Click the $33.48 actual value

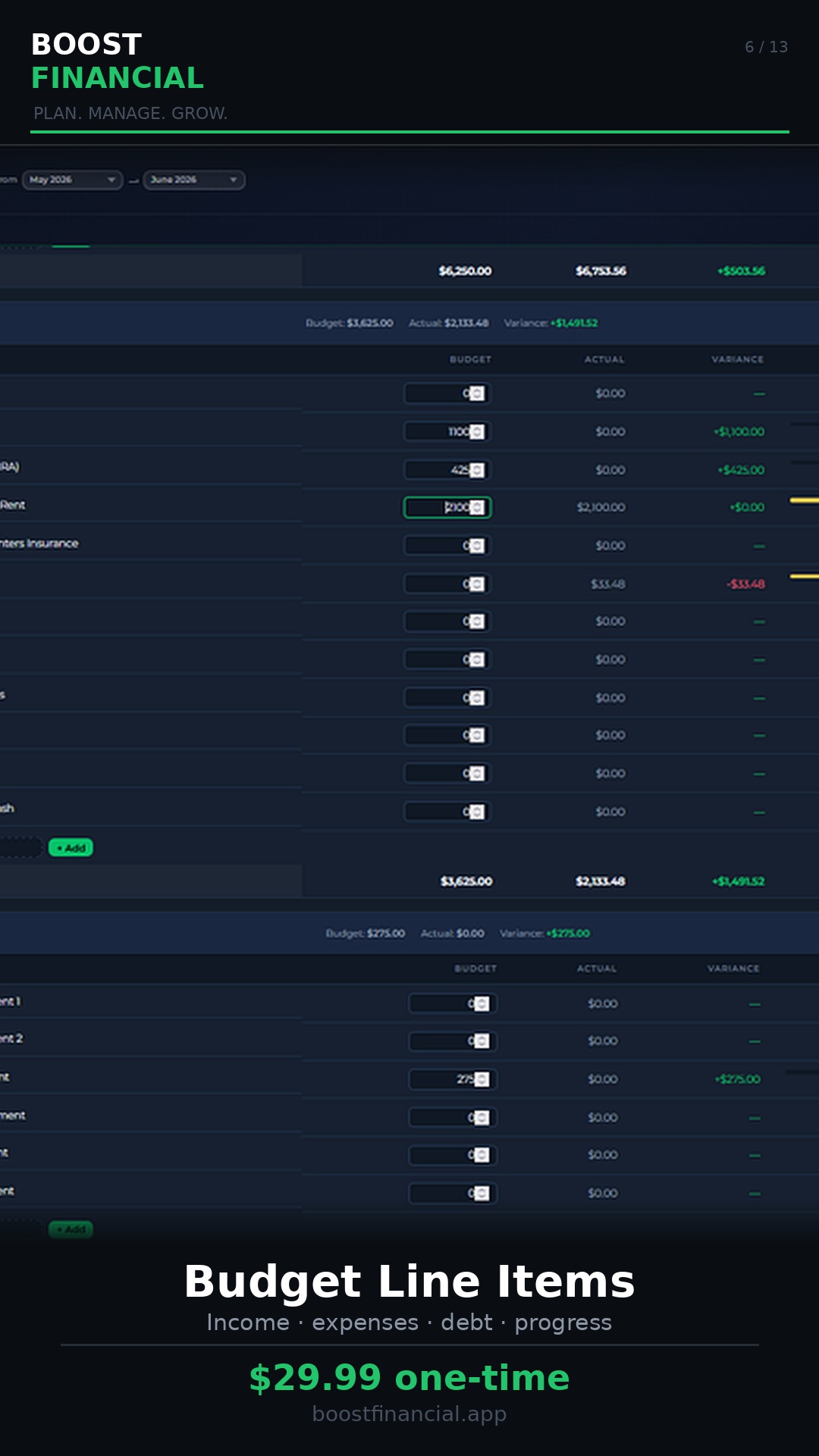(x=608, y=584)
